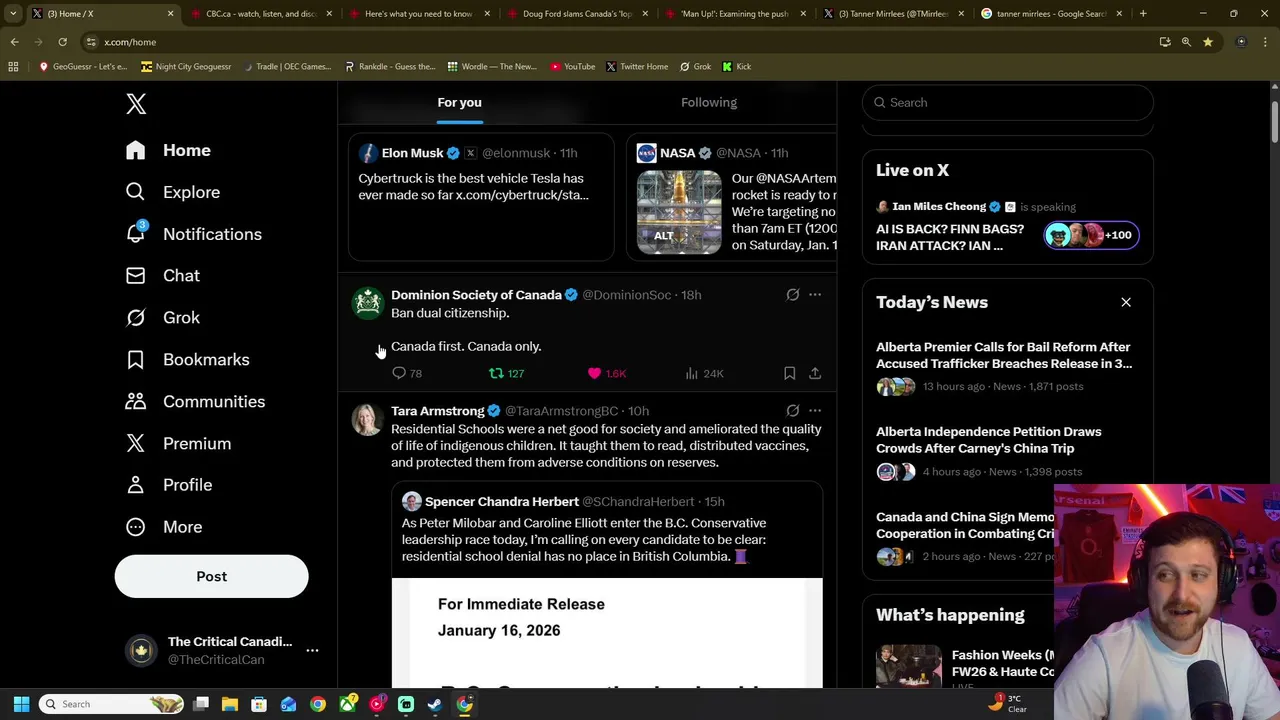
Task: Open Dominion Society of Canada profile name
Action: (476, 295)
